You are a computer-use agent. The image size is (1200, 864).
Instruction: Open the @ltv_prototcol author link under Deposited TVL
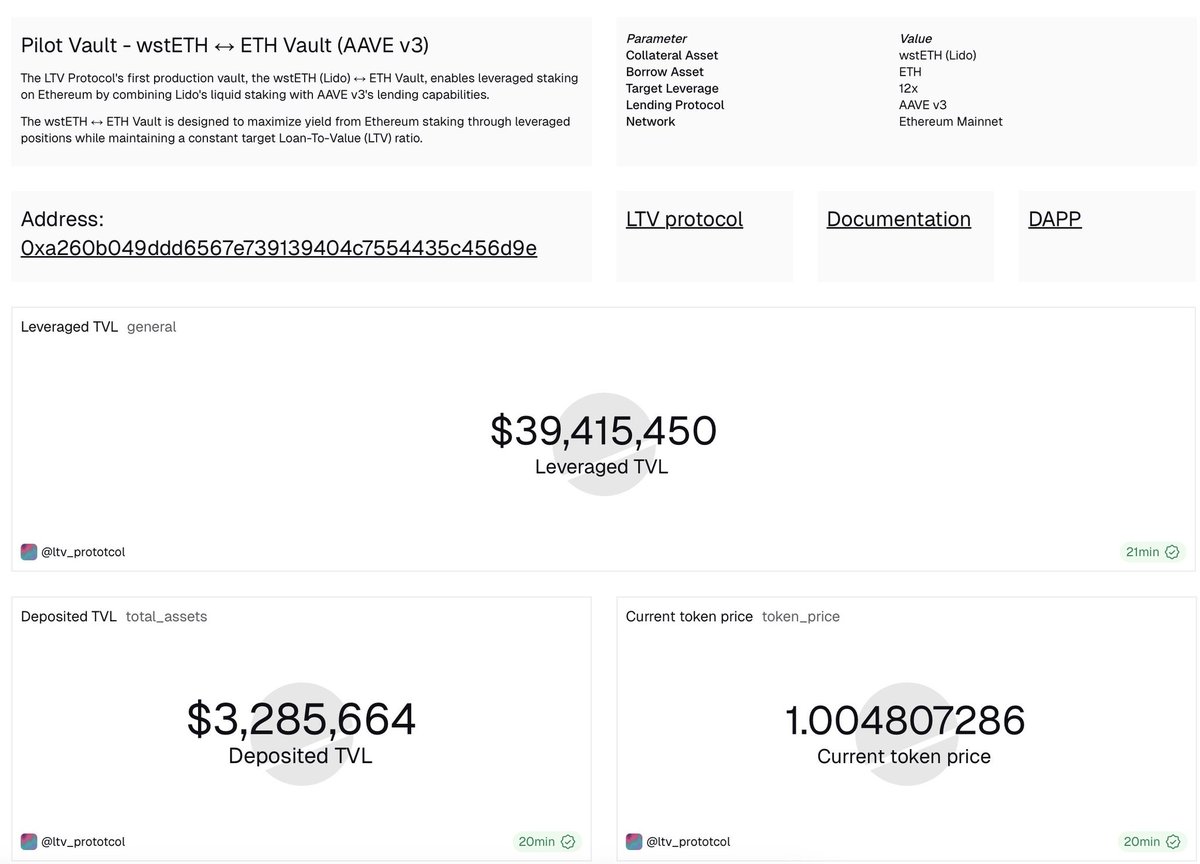click(83, 842)
